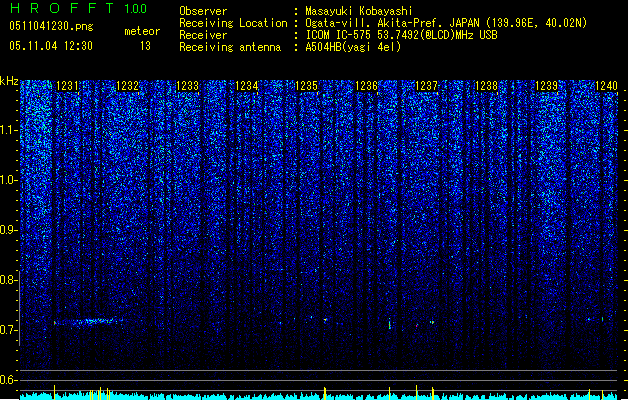
Task: Click the 1233 time marker
Action: pos(187,86)
